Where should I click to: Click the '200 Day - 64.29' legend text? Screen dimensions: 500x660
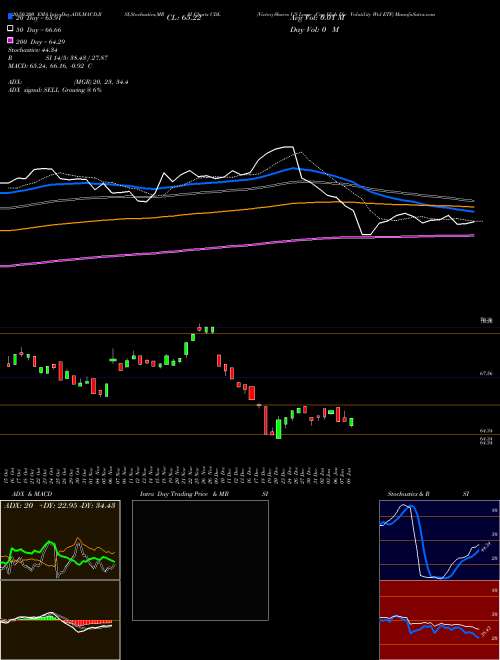click(x=40, y=42)
